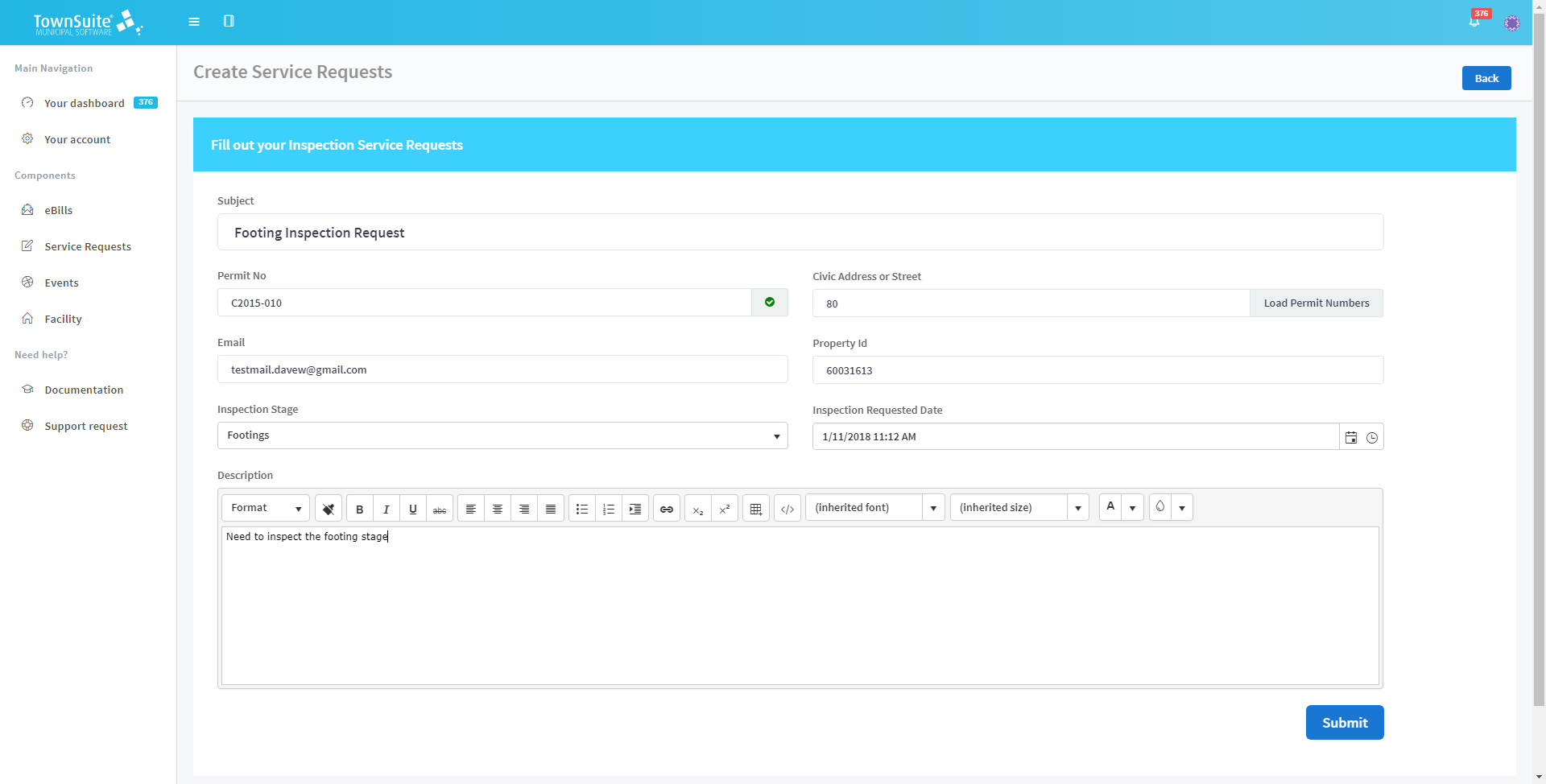Viewport: 1546px width, 784px height.
Task: Open the calendar picker for Inspection Requested Date
Action: point(1350,436)
